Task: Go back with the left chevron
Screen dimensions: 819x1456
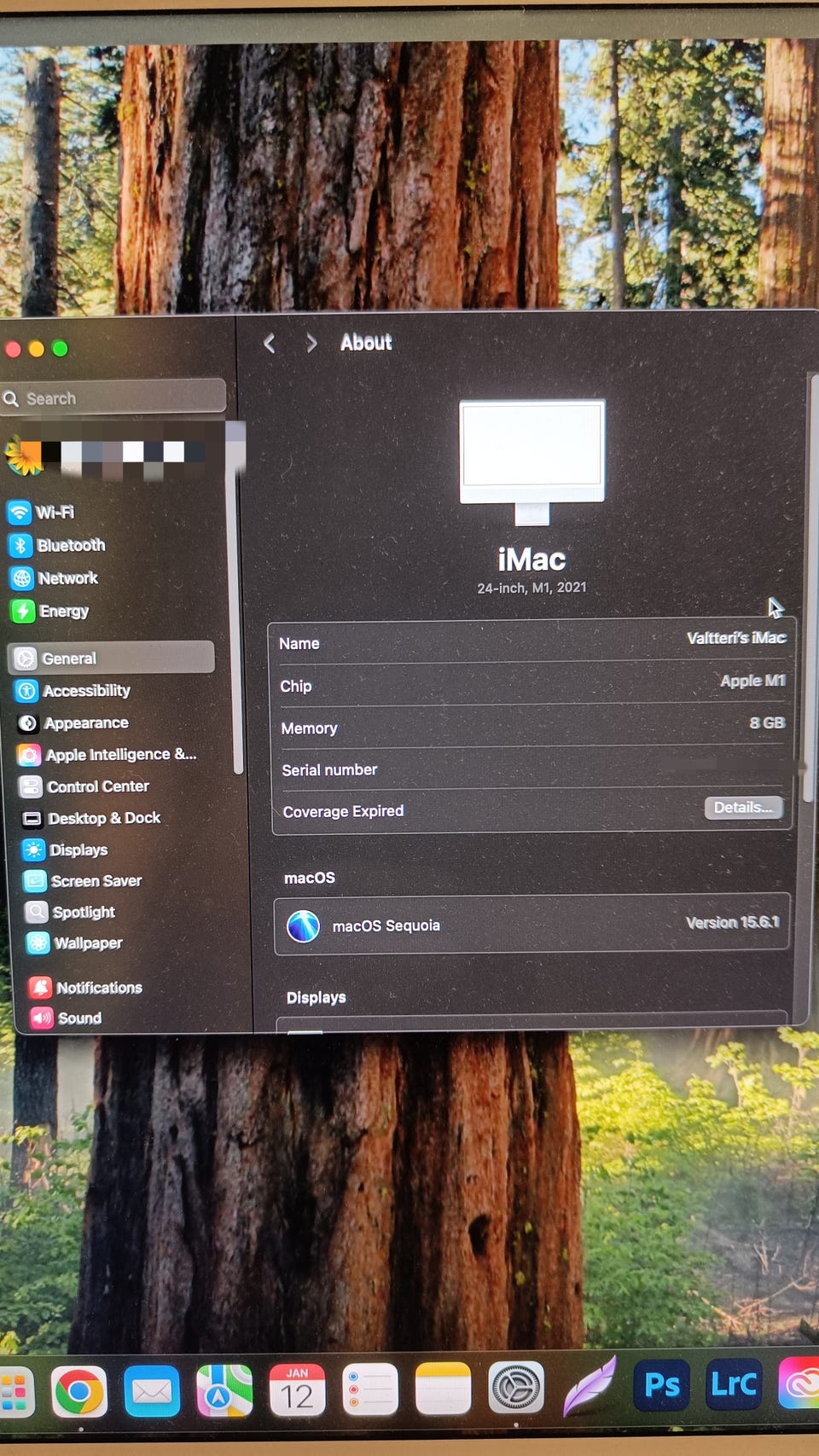Action: point(270,343)
